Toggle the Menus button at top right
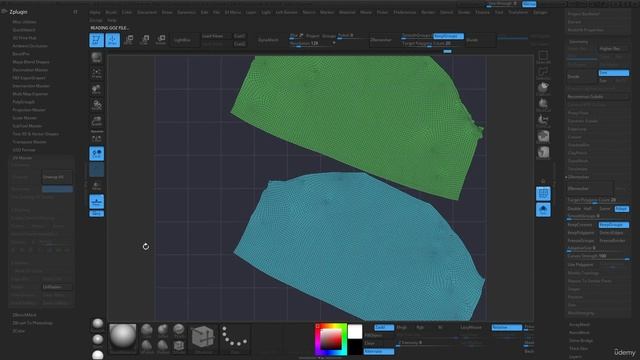640x360 pixels. [529, 4]
